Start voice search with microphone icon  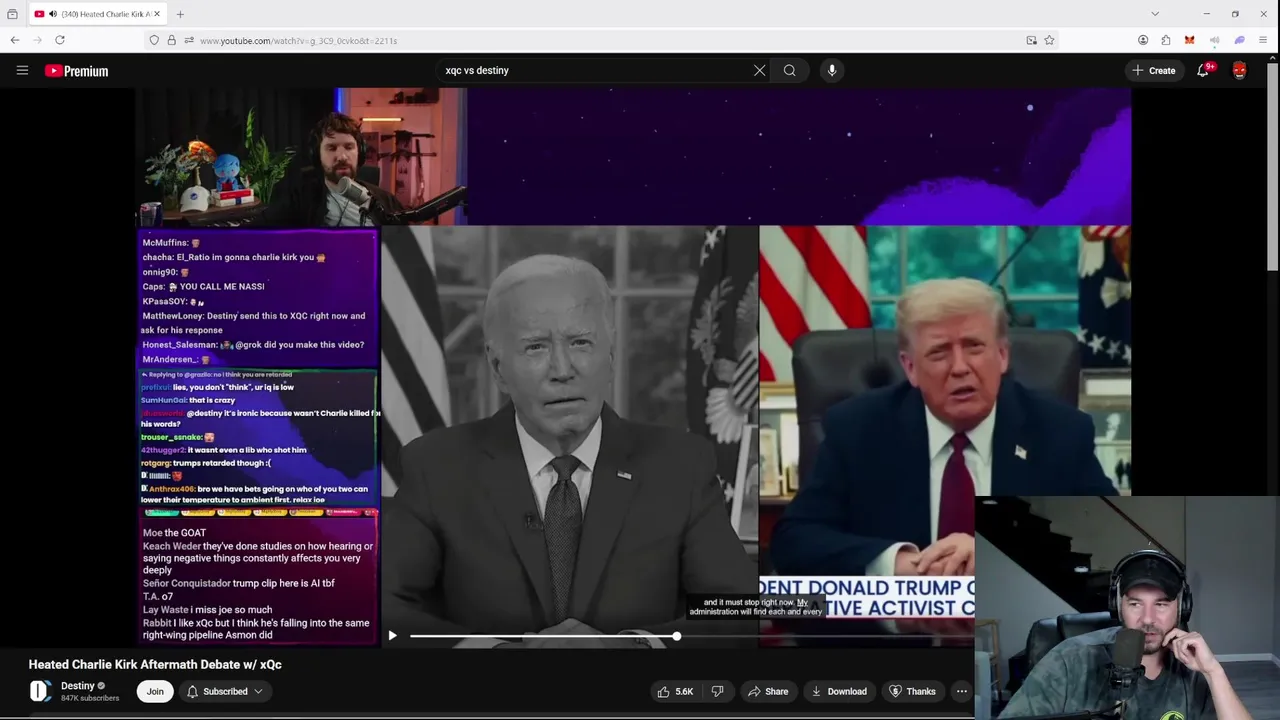832,70
